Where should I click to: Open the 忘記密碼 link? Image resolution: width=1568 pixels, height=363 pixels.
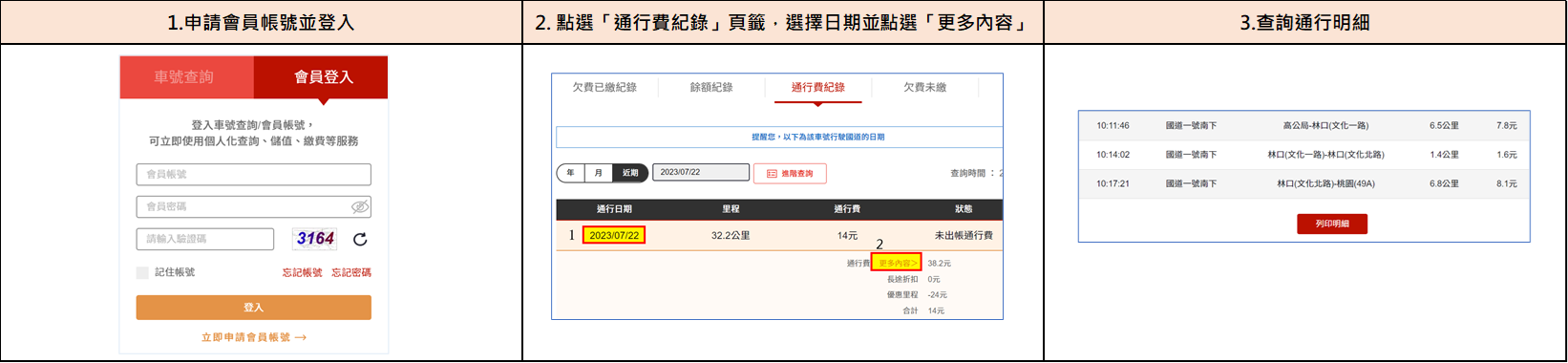click(351, 272)
